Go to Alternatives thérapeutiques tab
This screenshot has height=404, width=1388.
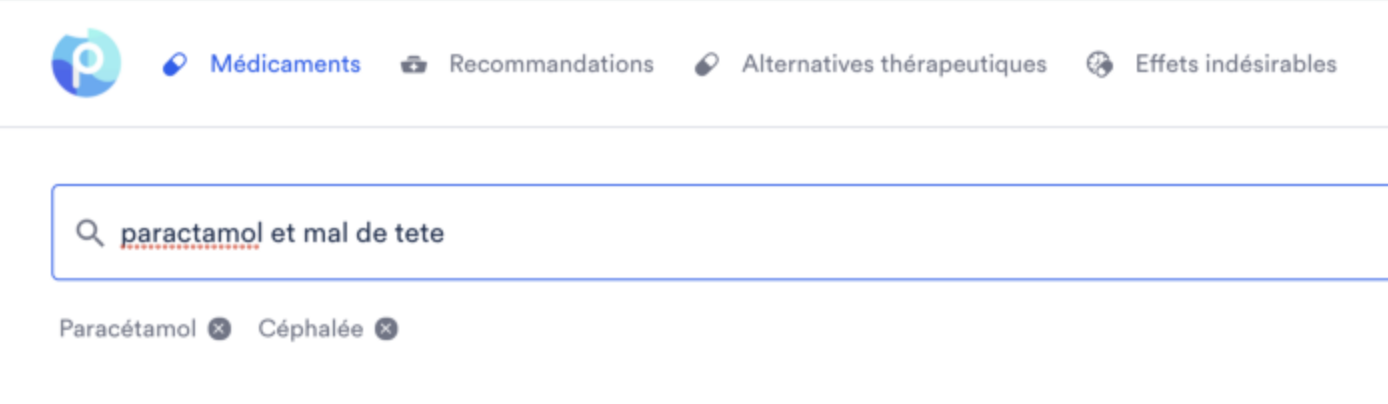click(x=894, y=64)
